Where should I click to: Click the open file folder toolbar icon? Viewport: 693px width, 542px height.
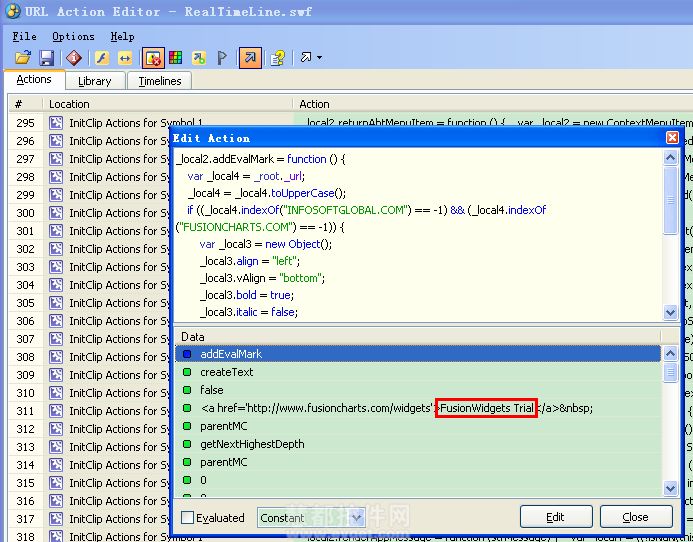[23, 57]
